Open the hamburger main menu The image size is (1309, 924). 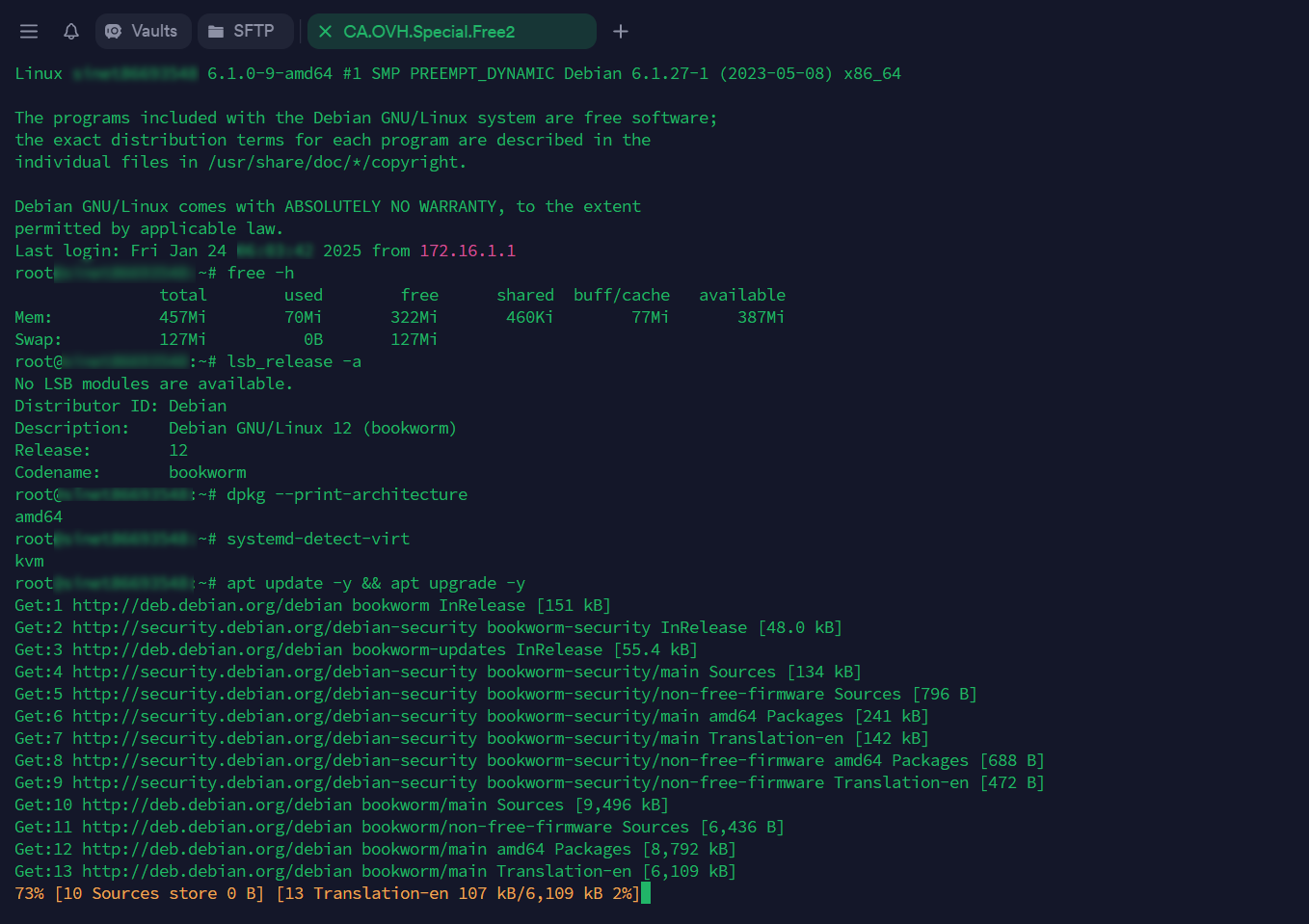29,32
